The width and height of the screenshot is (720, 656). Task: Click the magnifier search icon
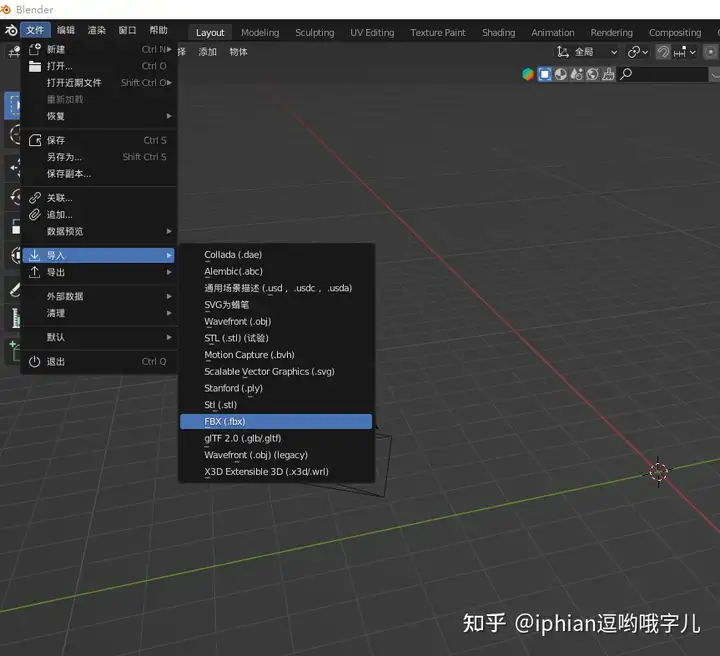626,74
